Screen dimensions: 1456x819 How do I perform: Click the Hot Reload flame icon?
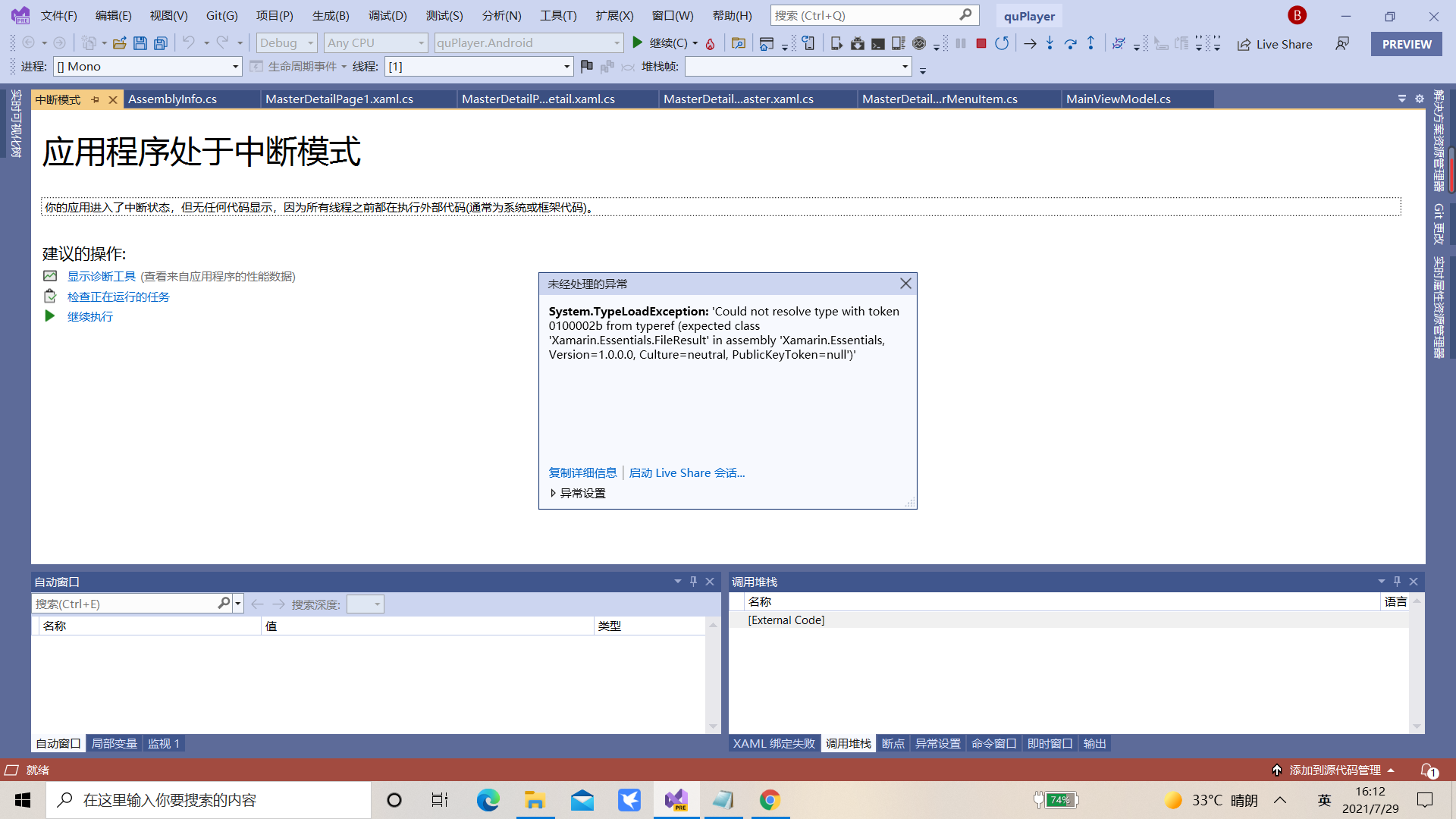(x=710, y=44)
